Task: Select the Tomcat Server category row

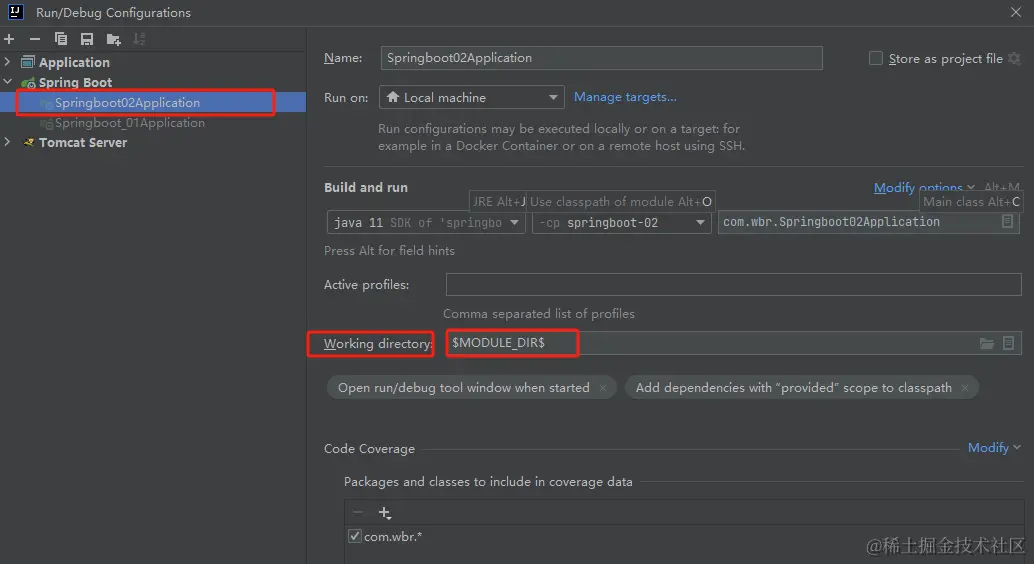Action: pos(153,142)
